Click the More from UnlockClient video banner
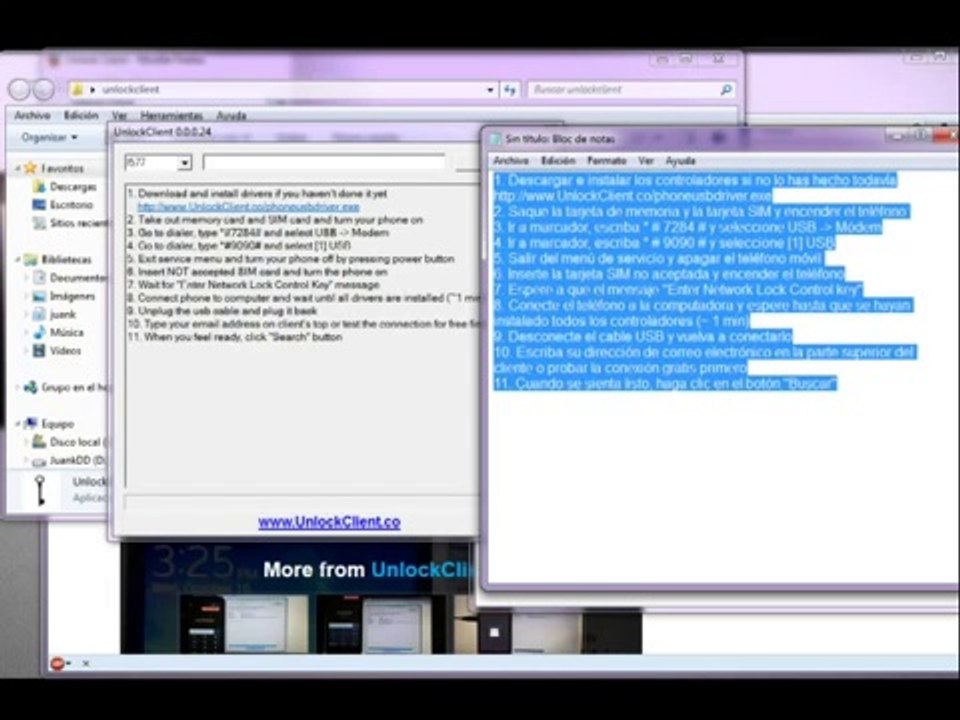The height and width of the screenshot is (720, 960). pos(369,570)
